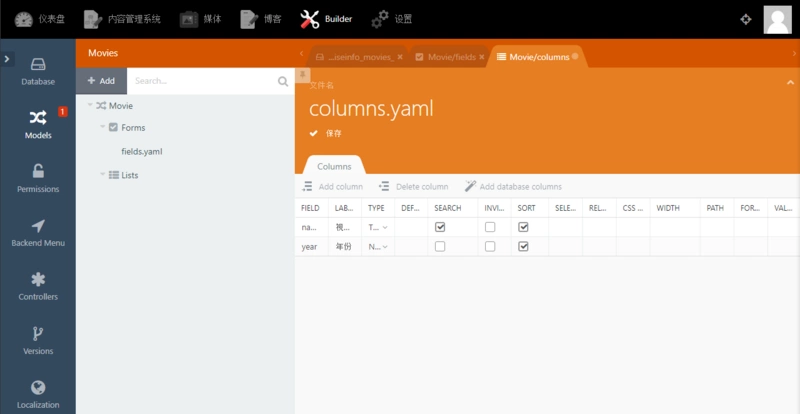Click the Forms checkbox icon
This screenshot has height=414, width=800.
point(113,127)
